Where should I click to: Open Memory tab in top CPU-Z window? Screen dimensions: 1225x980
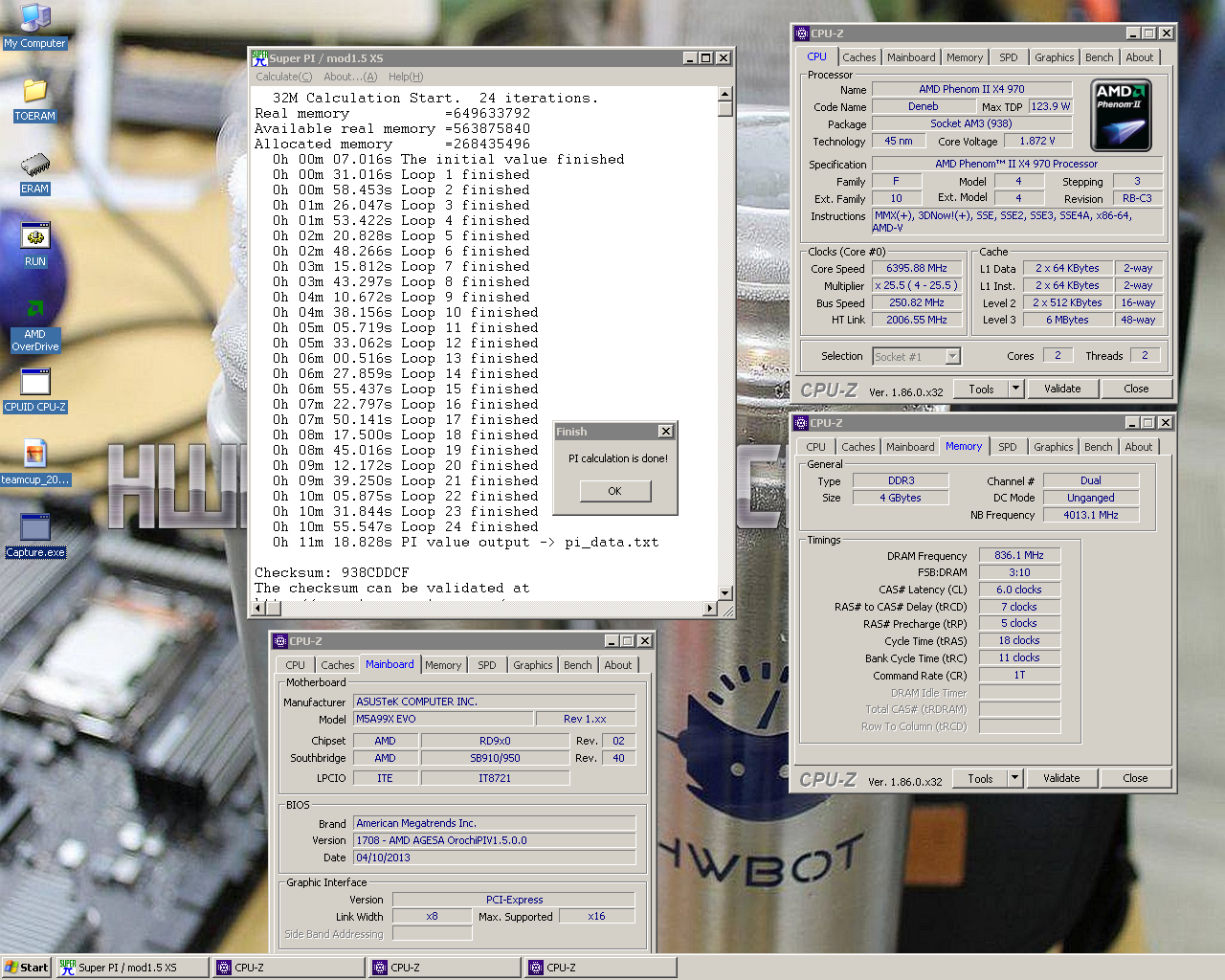click(965, 57)
